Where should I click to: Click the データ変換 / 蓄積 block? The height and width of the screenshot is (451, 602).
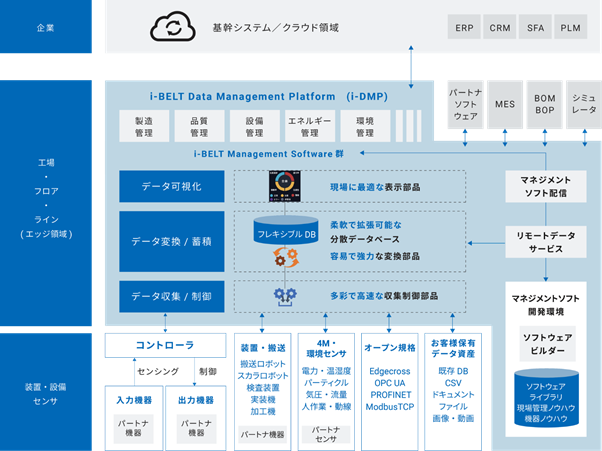coord(172,241)
